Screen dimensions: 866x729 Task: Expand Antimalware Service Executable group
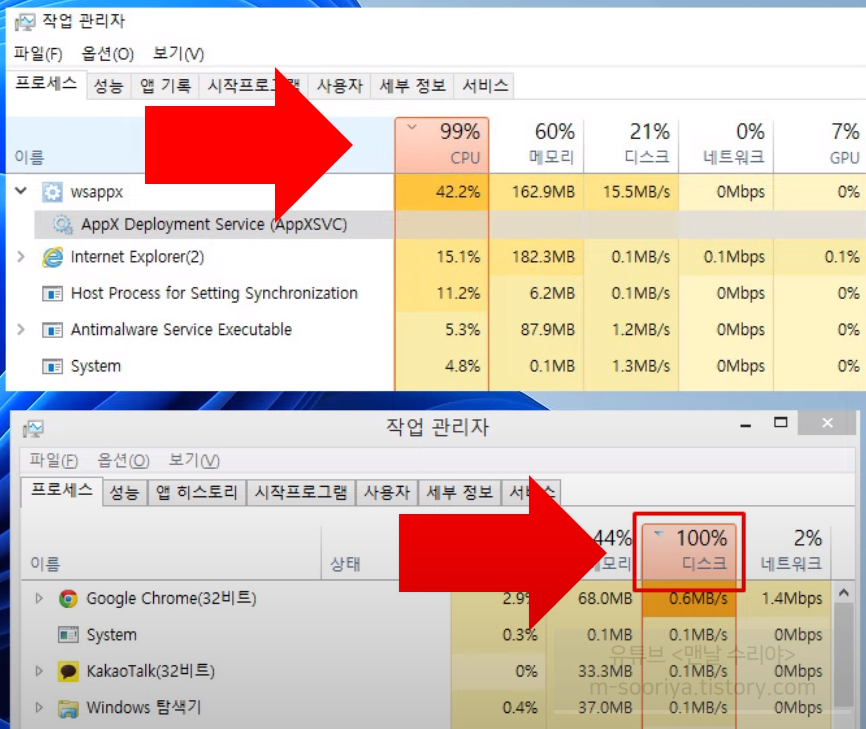(21, 330)
